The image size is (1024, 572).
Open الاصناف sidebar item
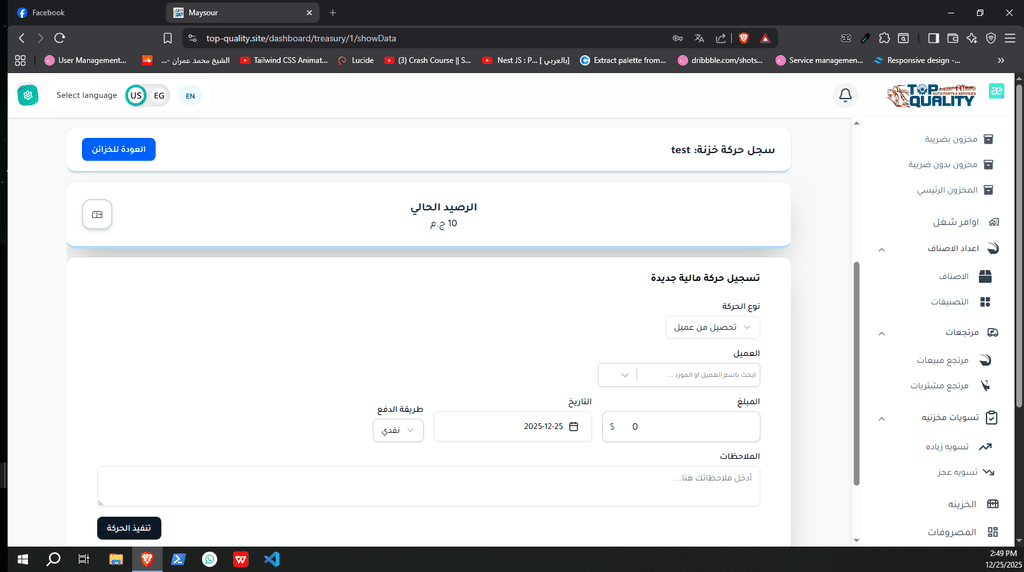[965, 276]
